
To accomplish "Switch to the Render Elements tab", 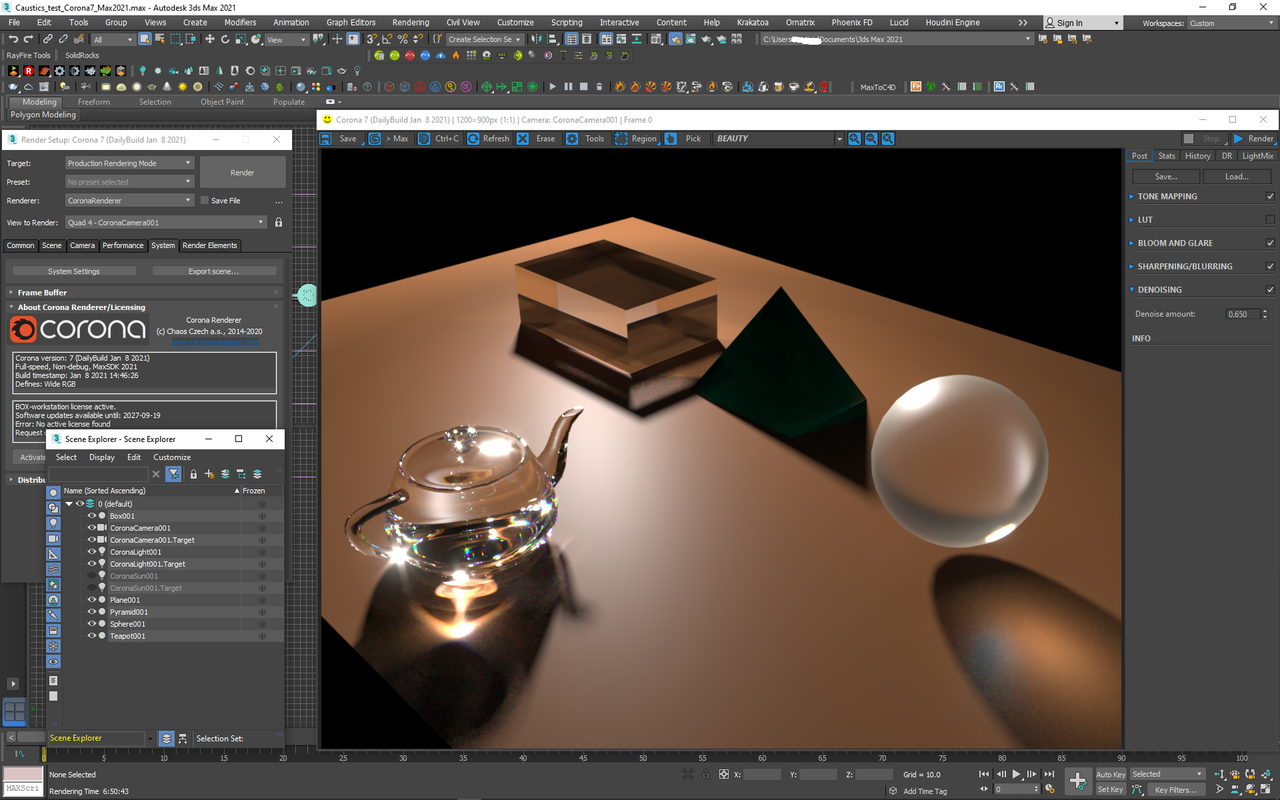I will 209,245.
